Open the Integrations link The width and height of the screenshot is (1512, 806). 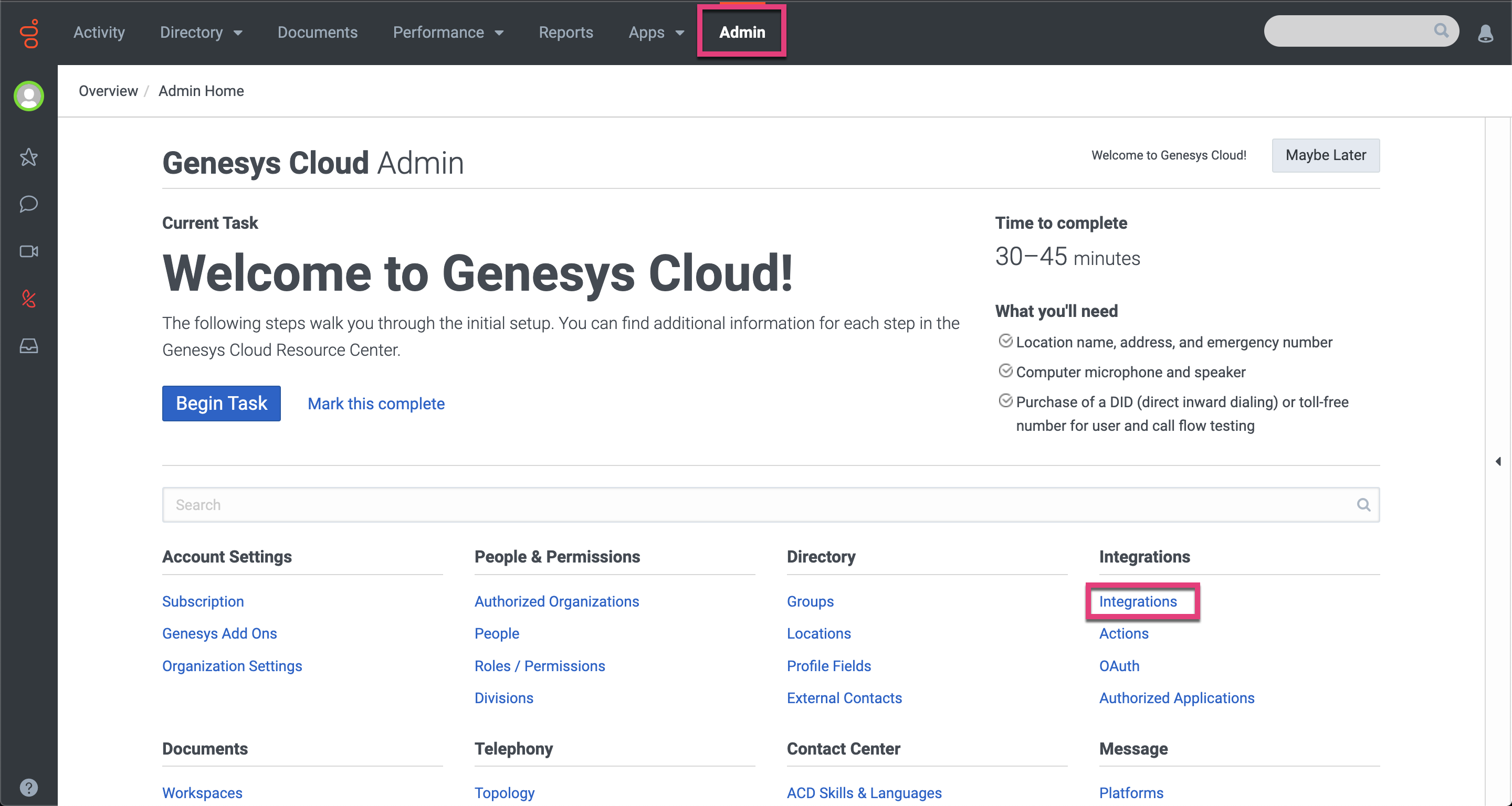(x=1138, y=601)
